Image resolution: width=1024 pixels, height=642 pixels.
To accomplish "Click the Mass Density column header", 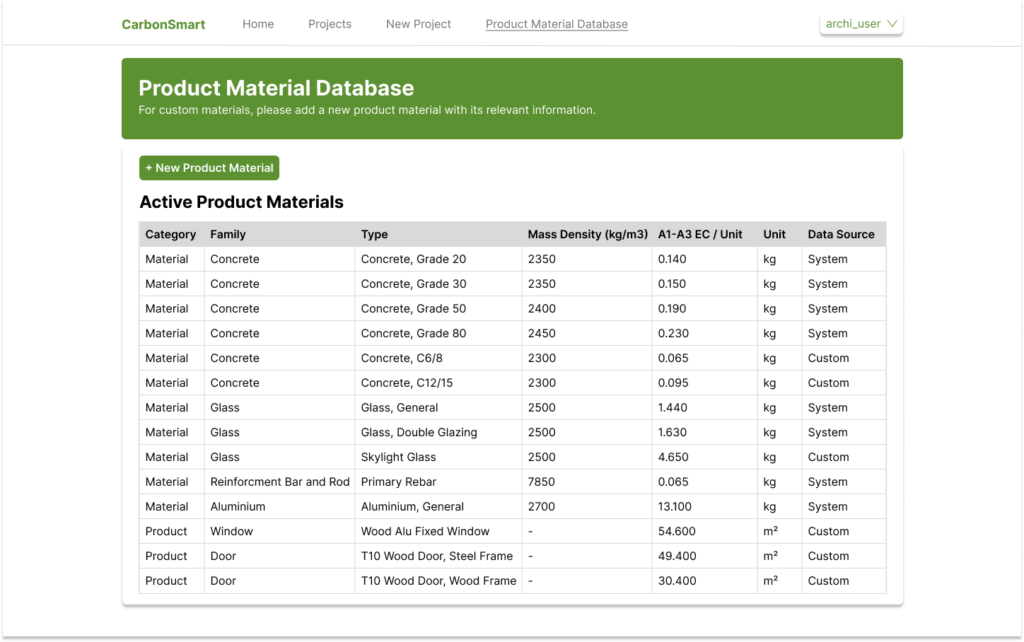I will click(586, 234).
